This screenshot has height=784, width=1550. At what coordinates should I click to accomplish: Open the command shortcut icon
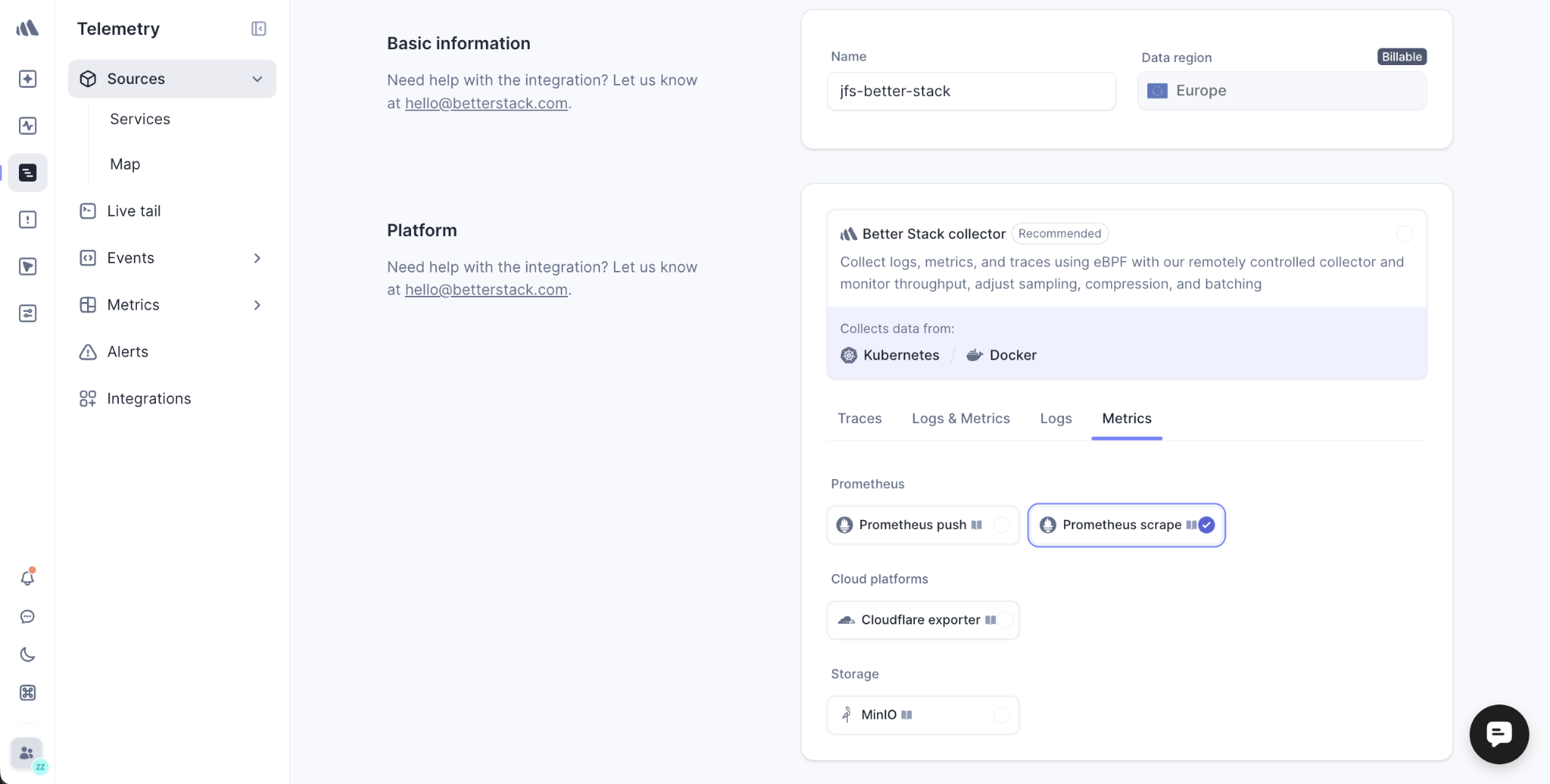[x=27, y=692]
